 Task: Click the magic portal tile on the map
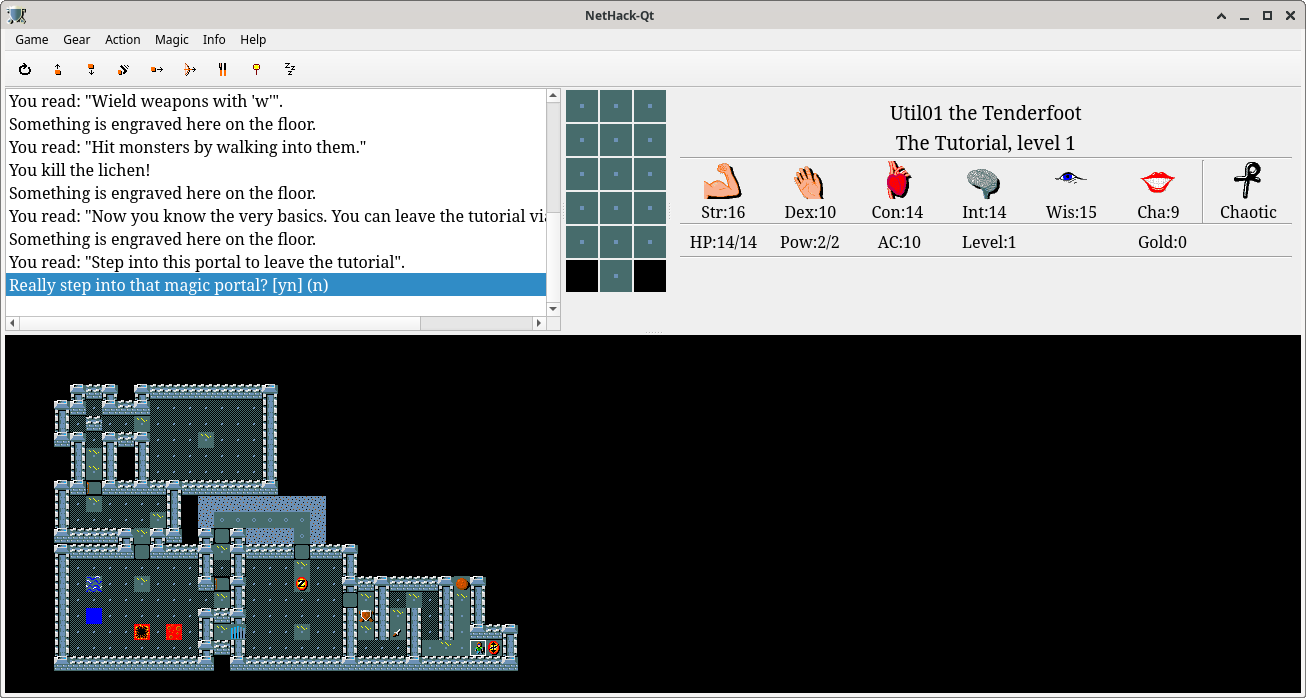click(494, 648)
